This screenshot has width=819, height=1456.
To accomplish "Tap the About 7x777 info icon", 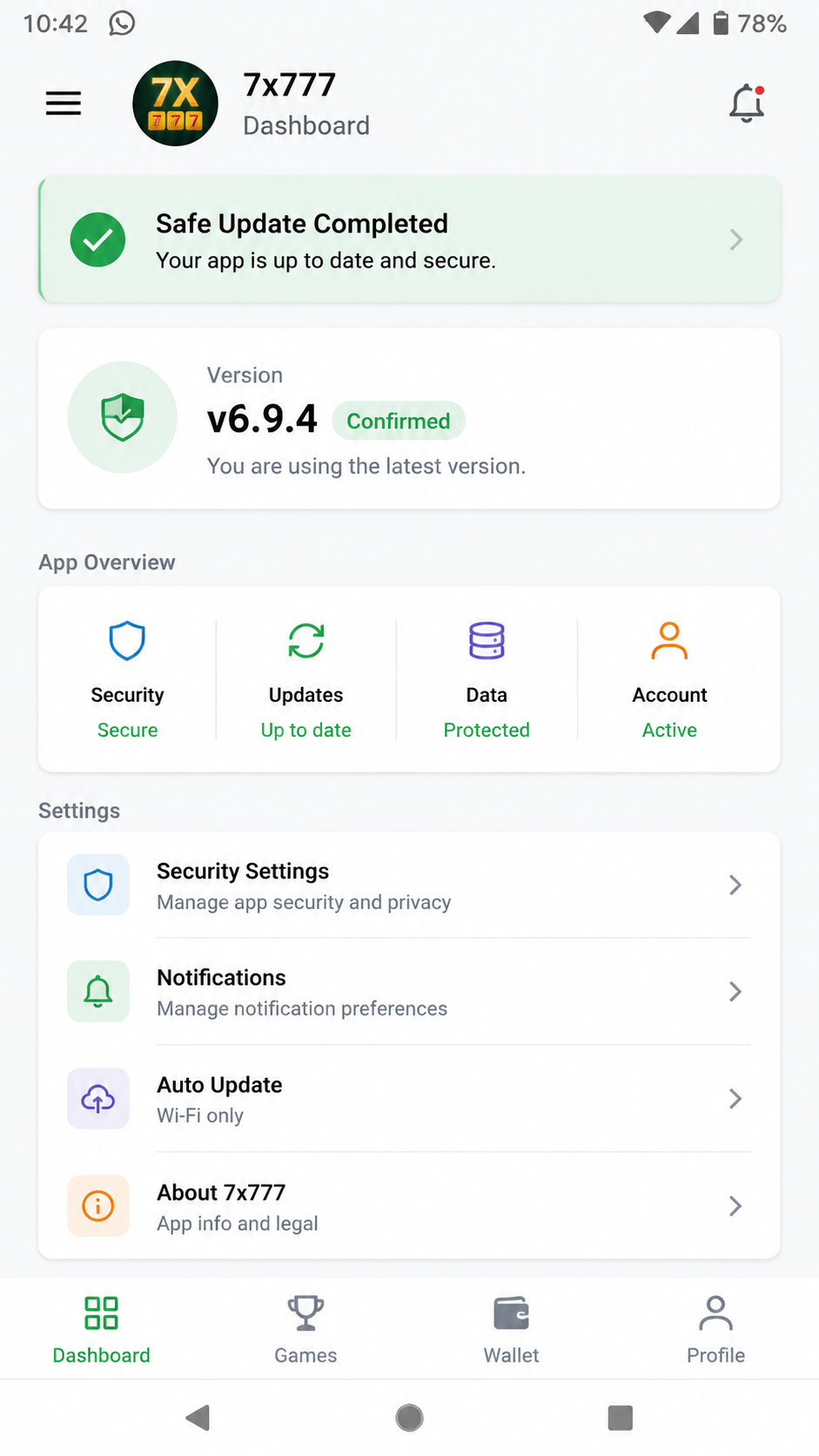I will (98, 1206).
